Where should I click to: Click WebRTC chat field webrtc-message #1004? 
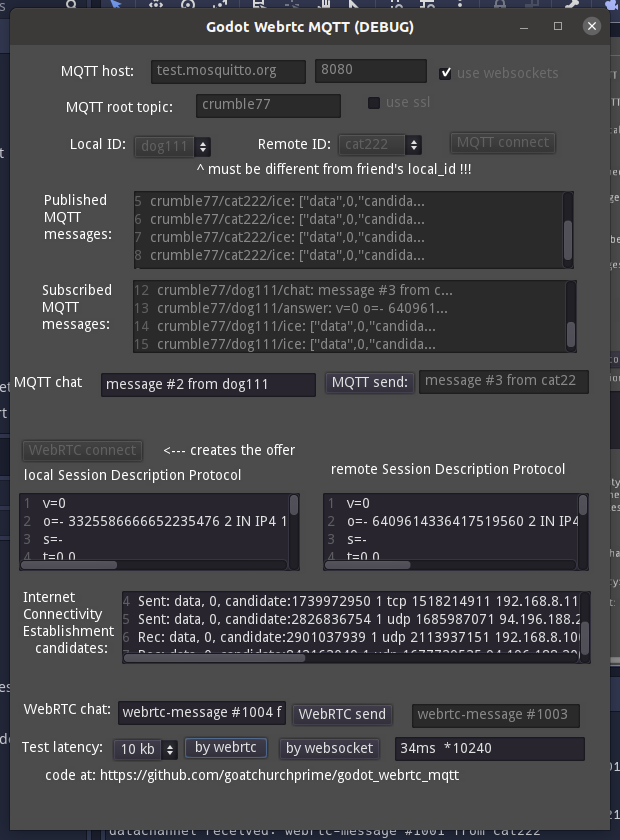(201, 713)
